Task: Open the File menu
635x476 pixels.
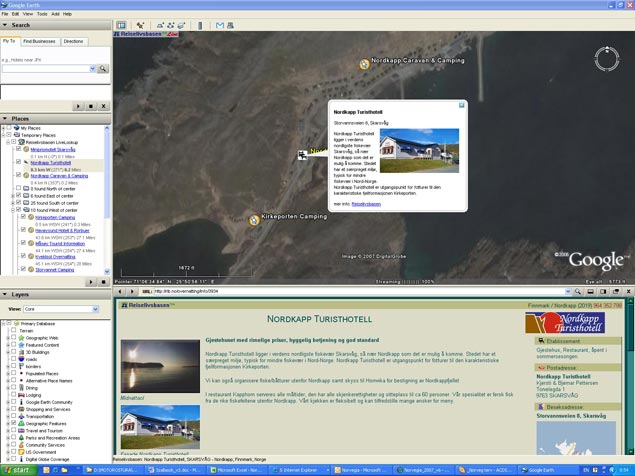Action: click(x=5, y=14)
